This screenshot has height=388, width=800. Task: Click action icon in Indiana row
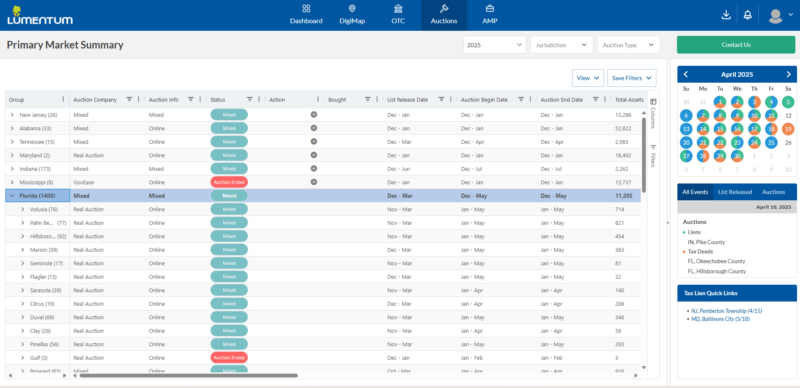[x=314, y=168]
